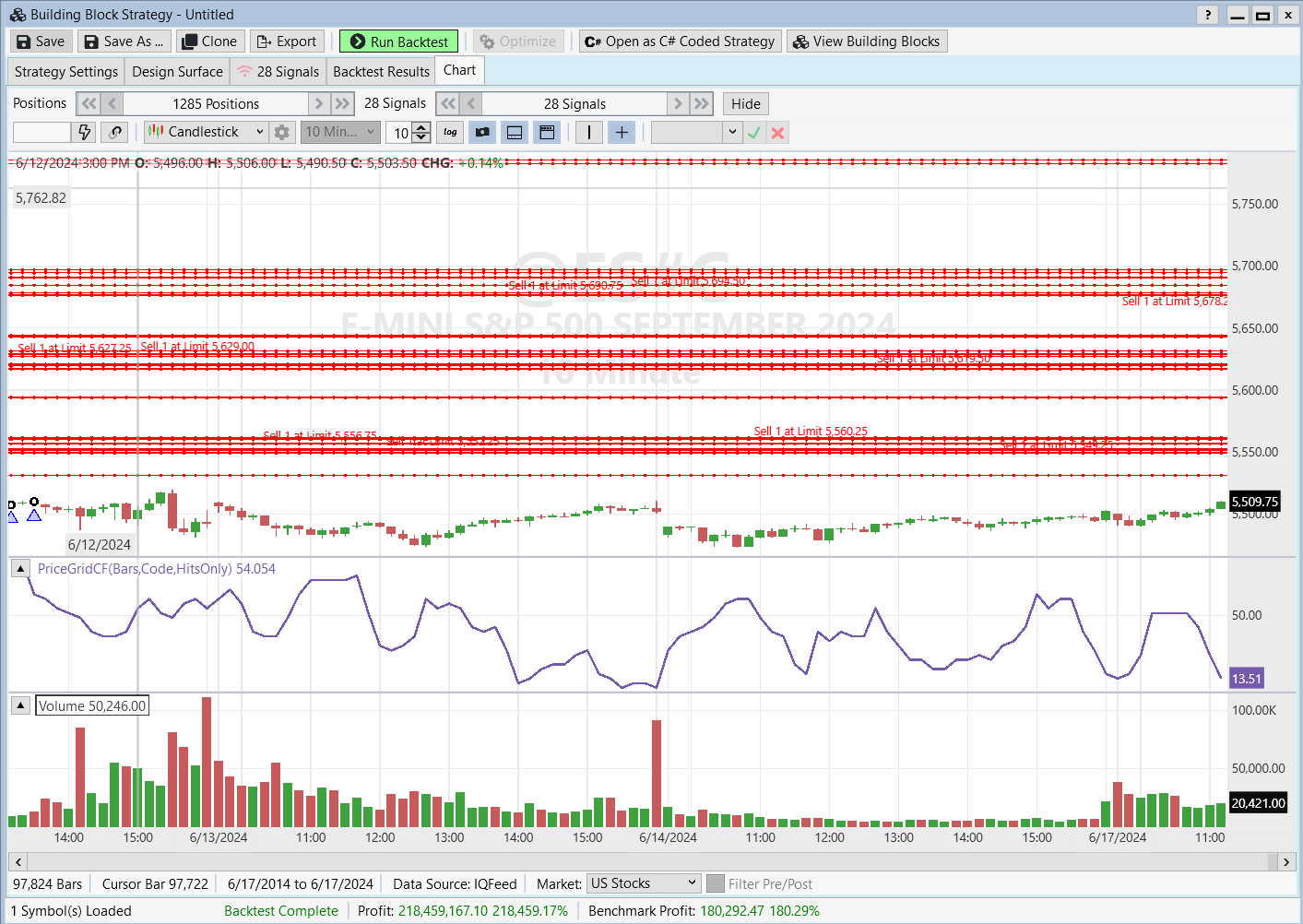The height and width of the screenshot is (924, 1303).
Task: Click the link symbol icon
Action: (x=114, y=132)
